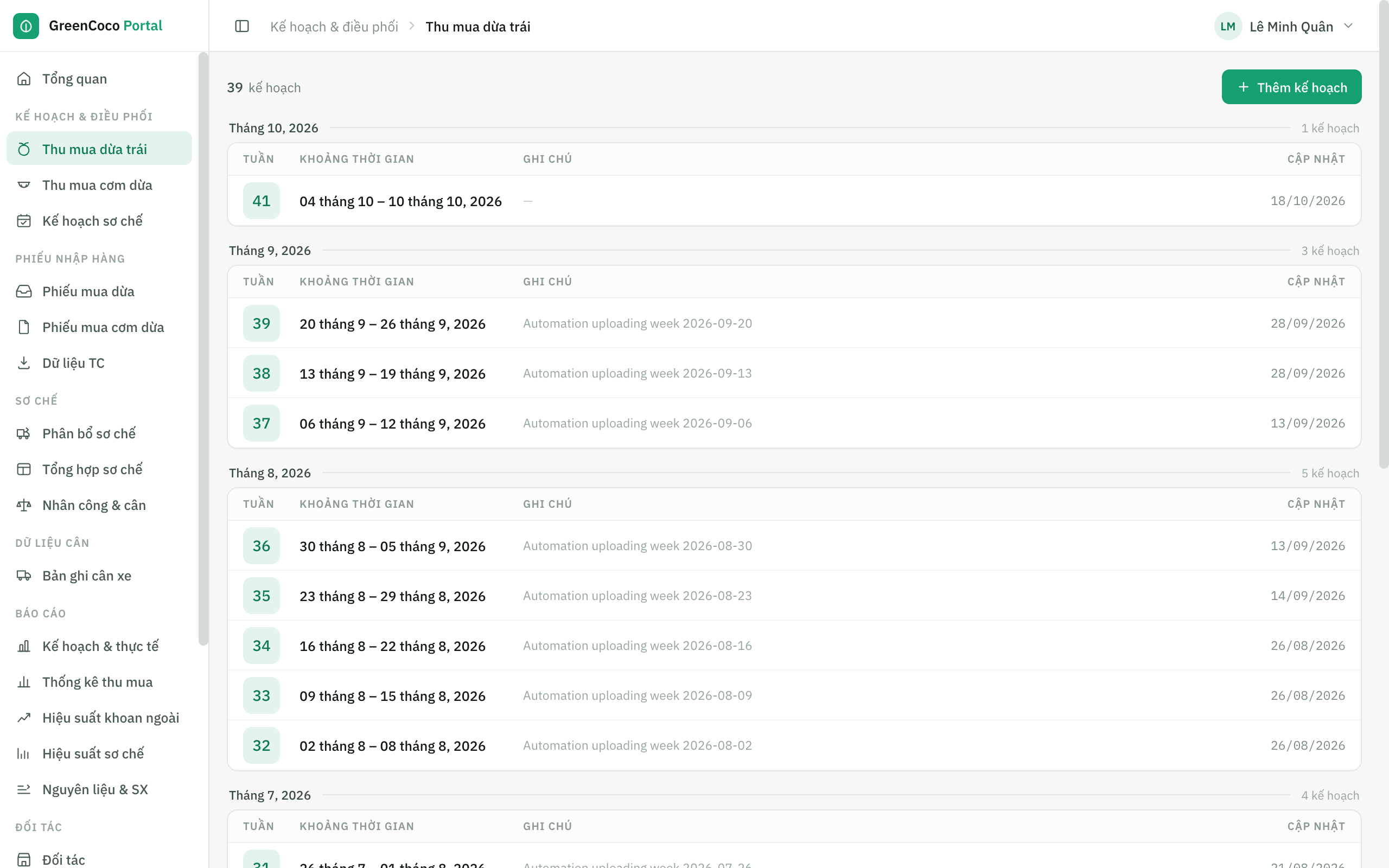Click text '02 tháng 8 – 08 tháng 8, 2026'
Screen dimensions: 1389x868
coord(393,746)
